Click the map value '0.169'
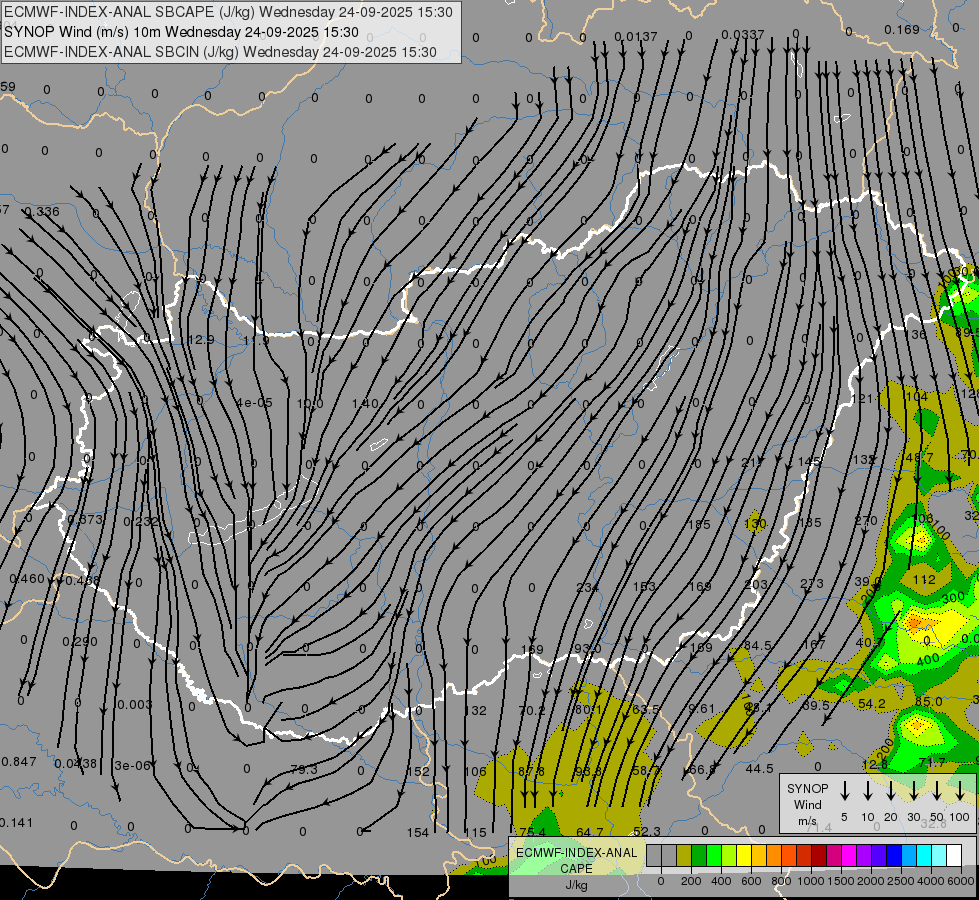This screenshot has height=900, width=979. click(x=902, y=29)
